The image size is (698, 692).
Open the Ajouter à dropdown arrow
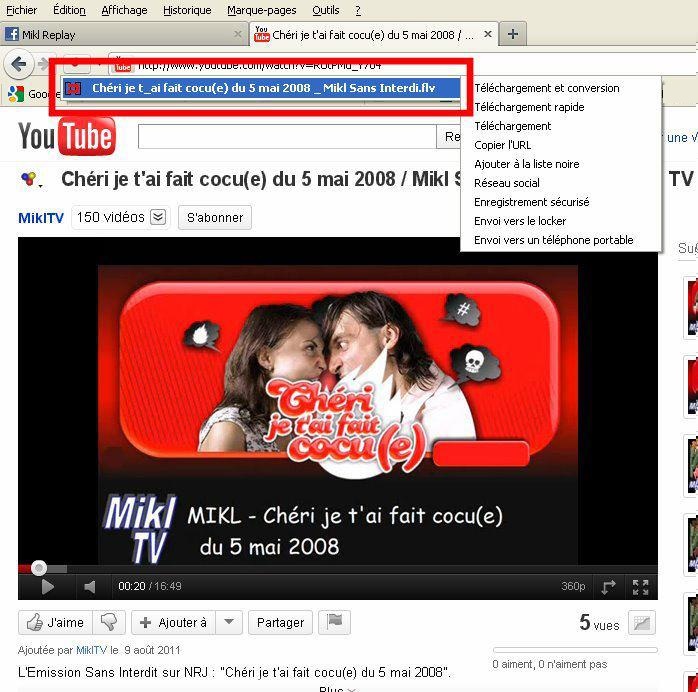click(x=229, y=622)
